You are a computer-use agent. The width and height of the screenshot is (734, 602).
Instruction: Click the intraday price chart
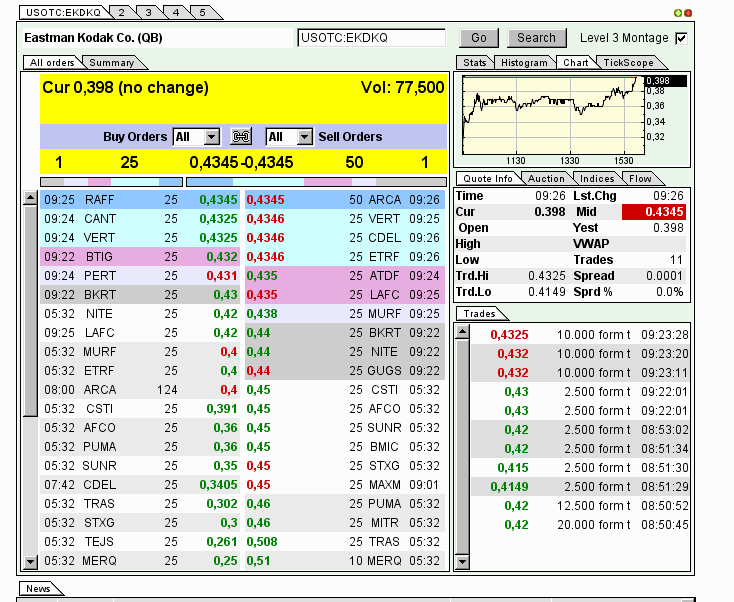(x=553, y=115)
